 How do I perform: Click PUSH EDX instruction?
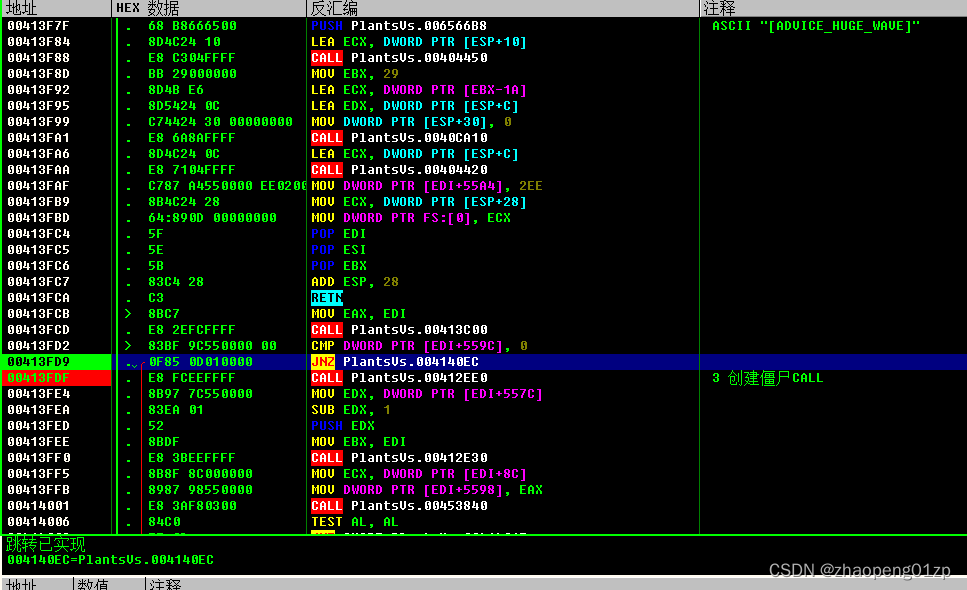click(x=343, y=426)
